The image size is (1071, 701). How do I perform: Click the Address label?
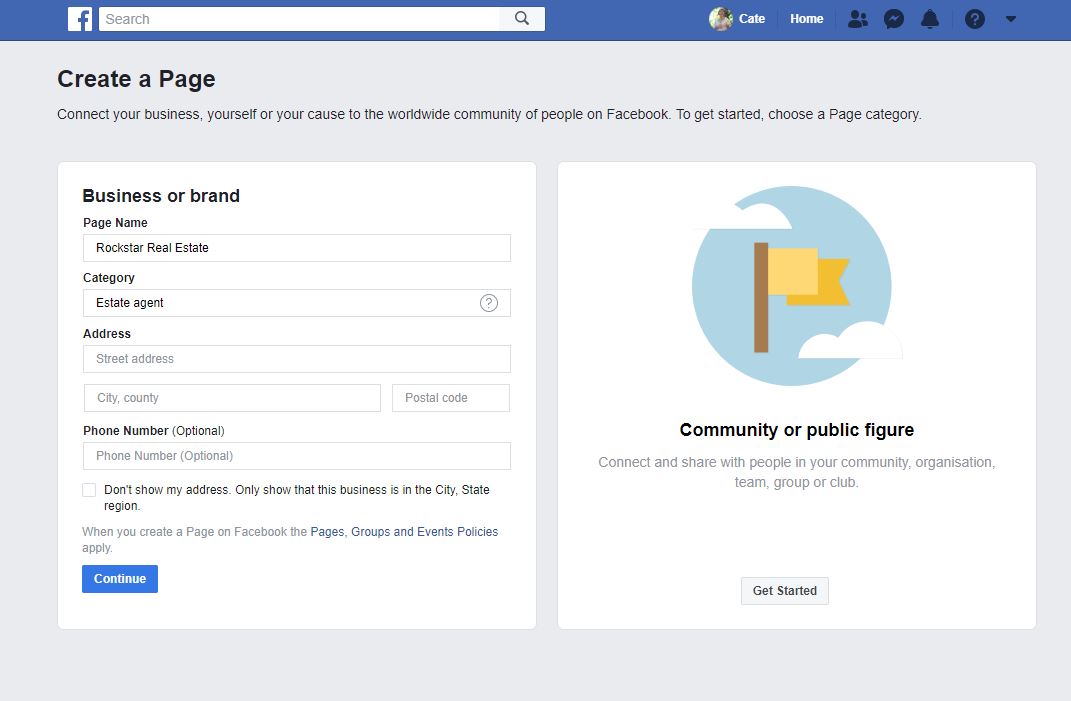(x=107, y=333)
